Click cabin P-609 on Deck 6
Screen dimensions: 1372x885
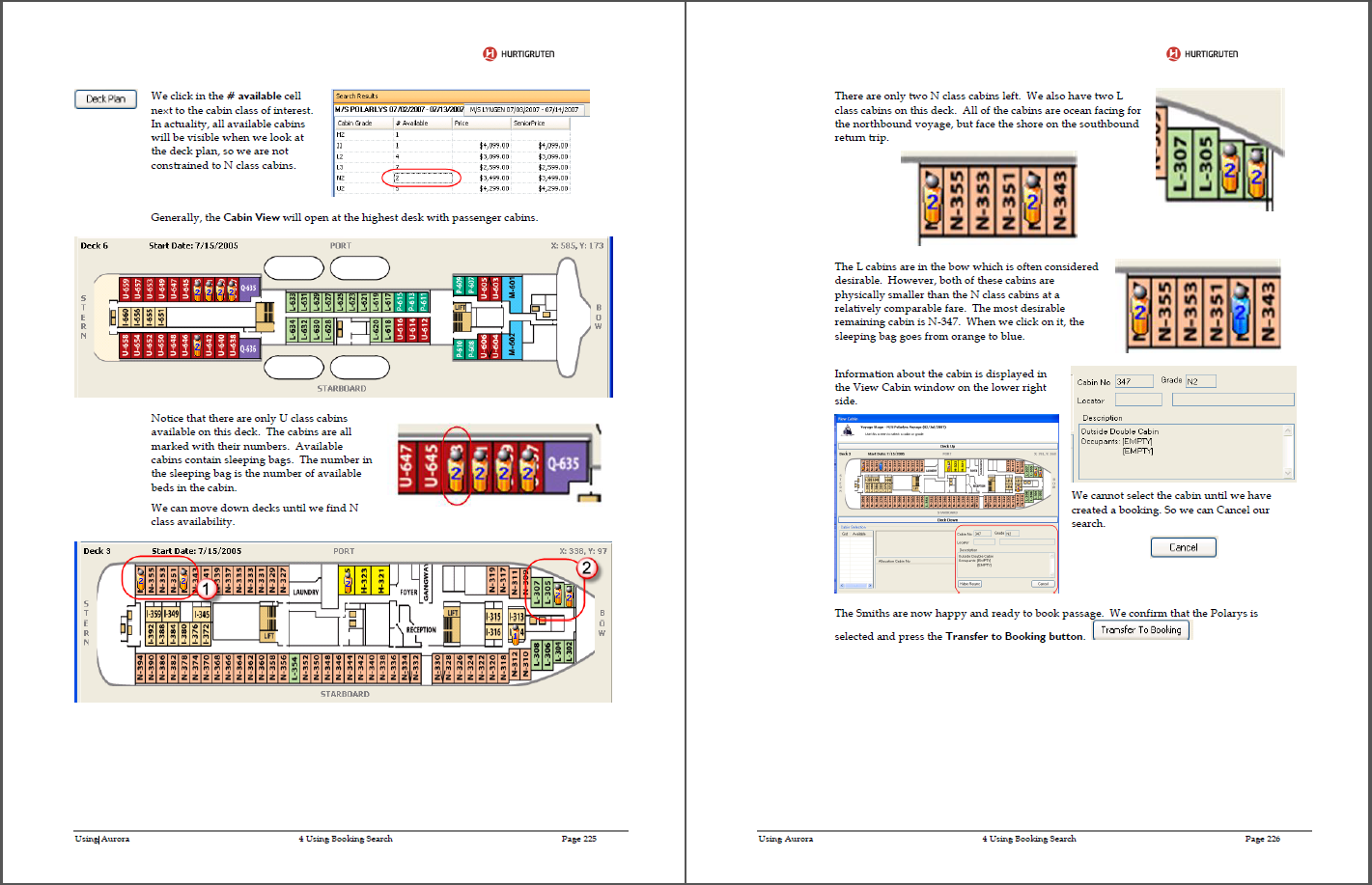coord(459,288)
